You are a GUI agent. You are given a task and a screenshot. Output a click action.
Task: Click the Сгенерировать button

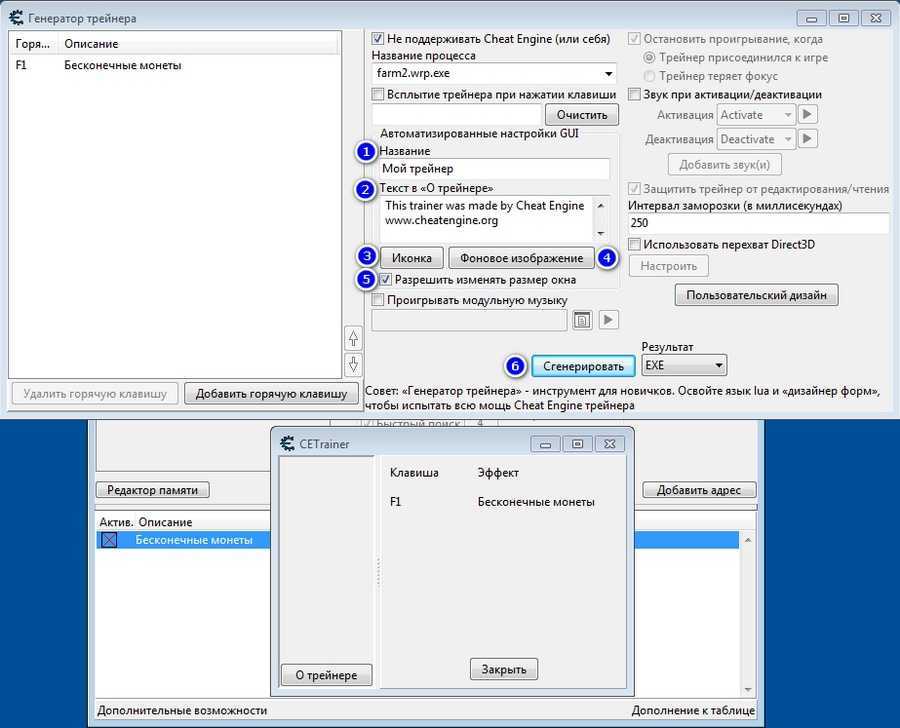(x=583, y=366)
